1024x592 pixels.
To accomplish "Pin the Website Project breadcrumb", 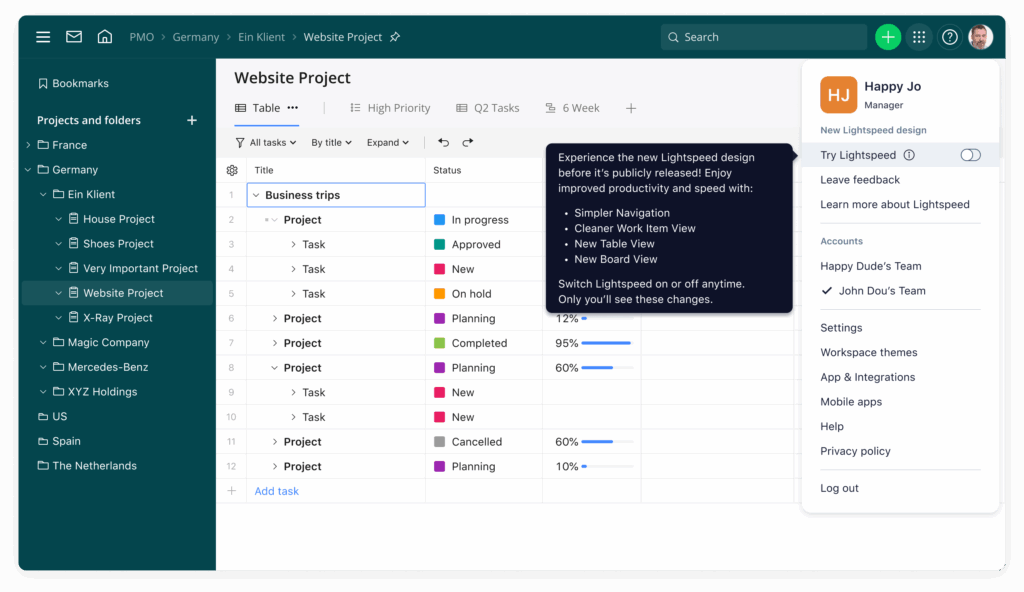I will pyautogui.click(x=395, y=37).
